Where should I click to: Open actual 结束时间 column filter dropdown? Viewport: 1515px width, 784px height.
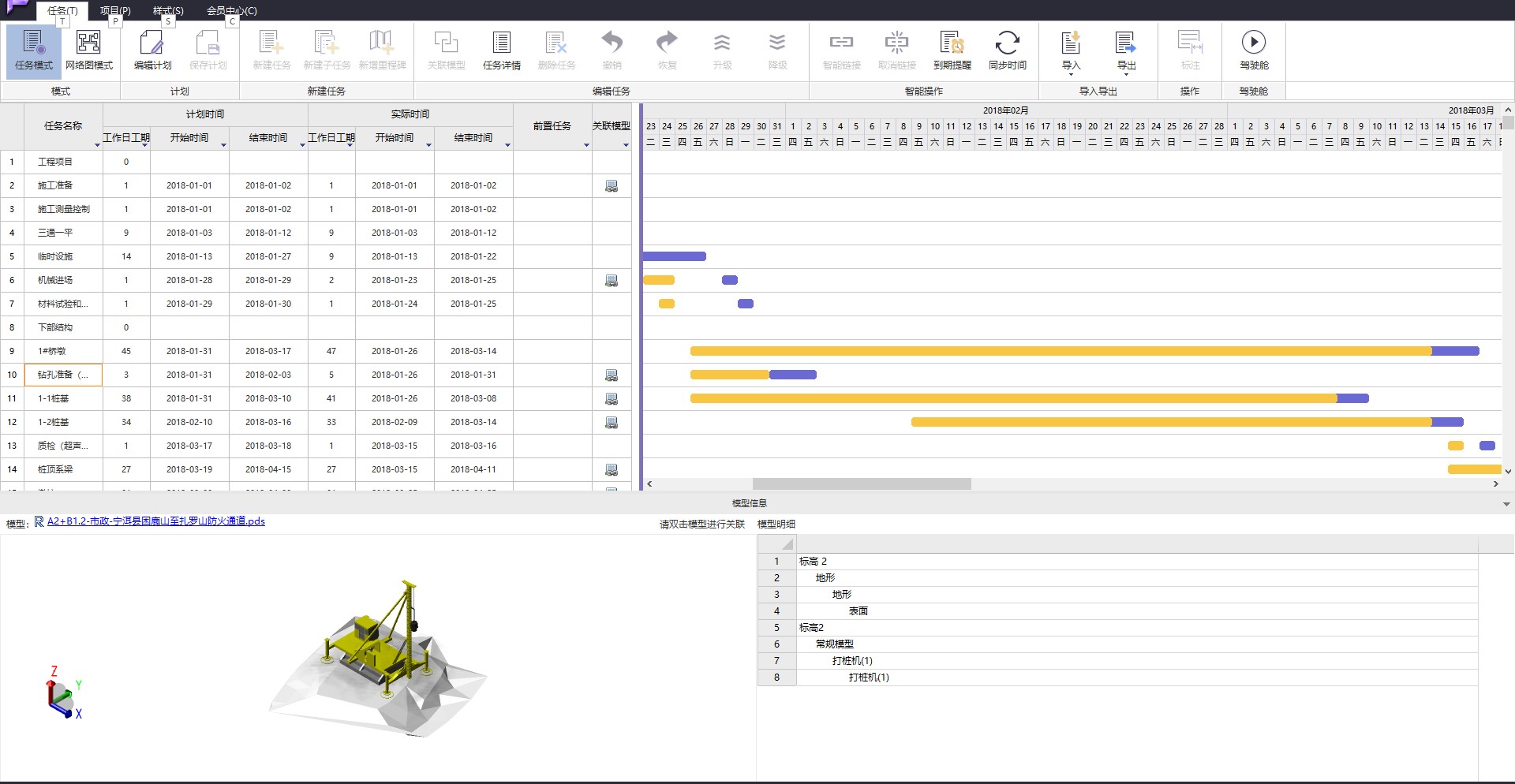(507, 145)
